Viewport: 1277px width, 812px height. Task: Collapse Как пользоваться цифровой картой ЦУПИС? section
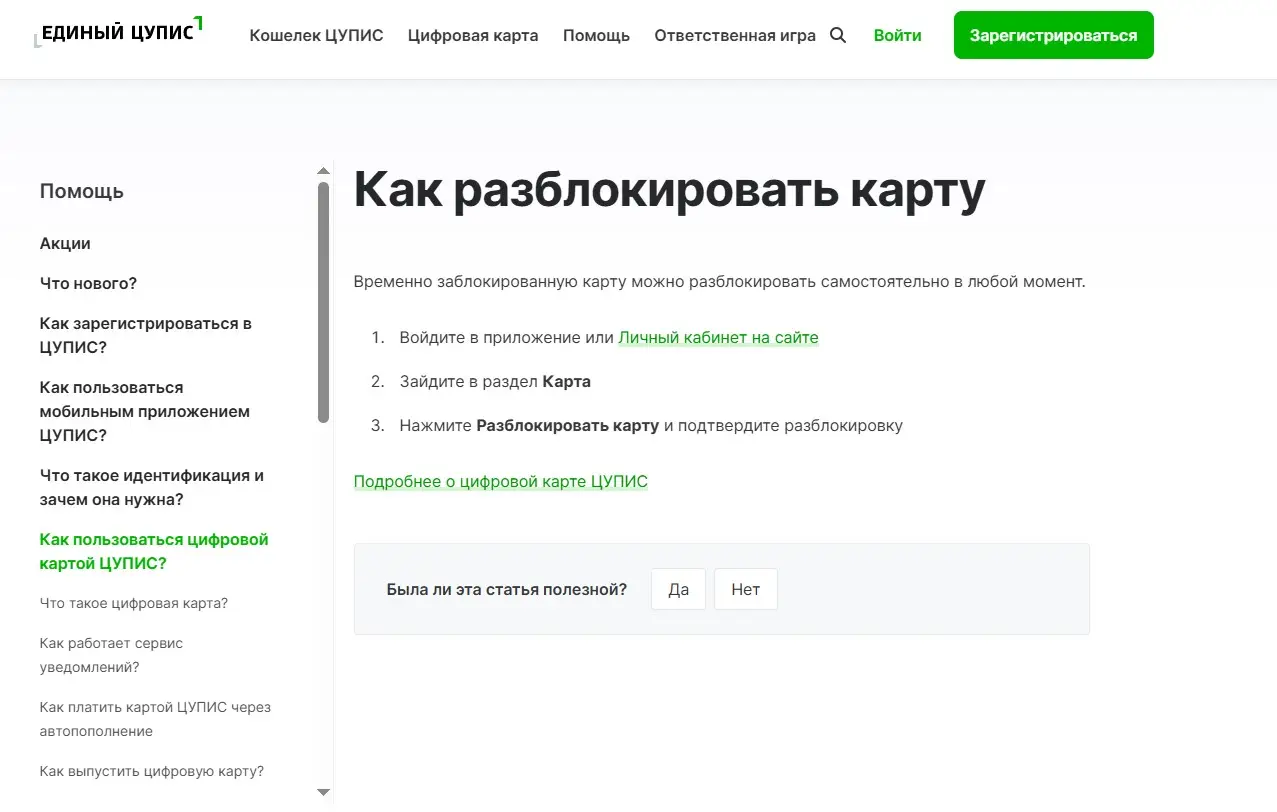coord(154,552)
